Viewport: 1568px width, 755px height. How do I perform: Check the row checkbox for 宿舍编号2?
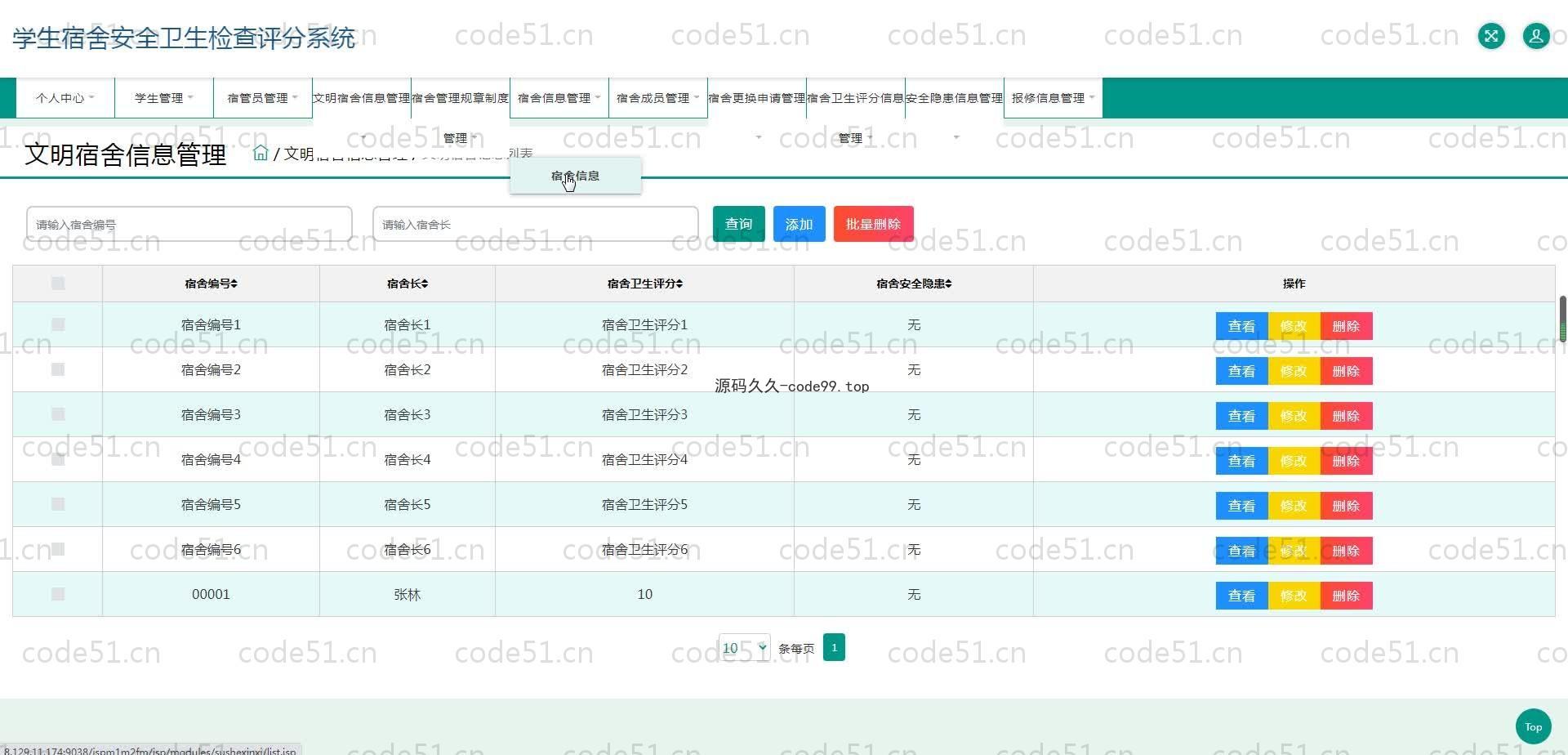click(x=58, y=369)
